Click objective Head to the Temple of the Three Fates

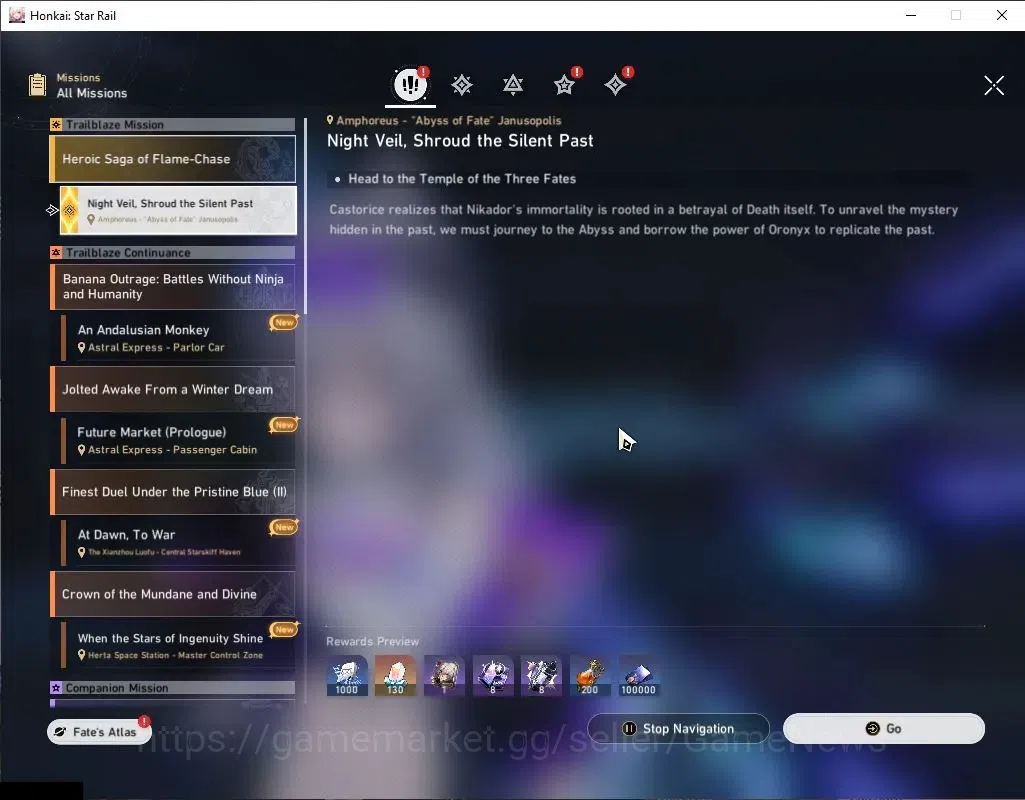pos(462,178)
